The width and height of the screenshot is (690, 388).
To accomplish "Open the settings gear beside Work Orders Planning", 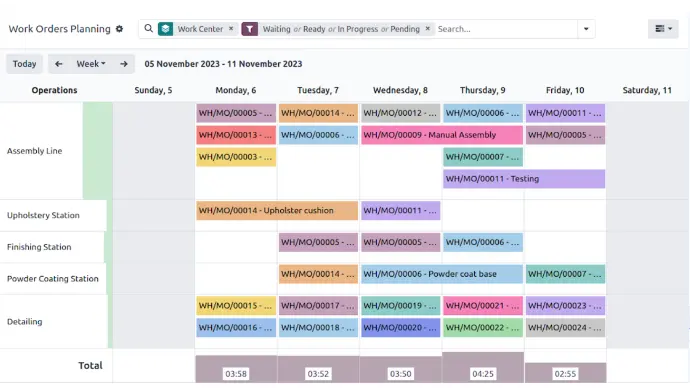I will point(119,29).
